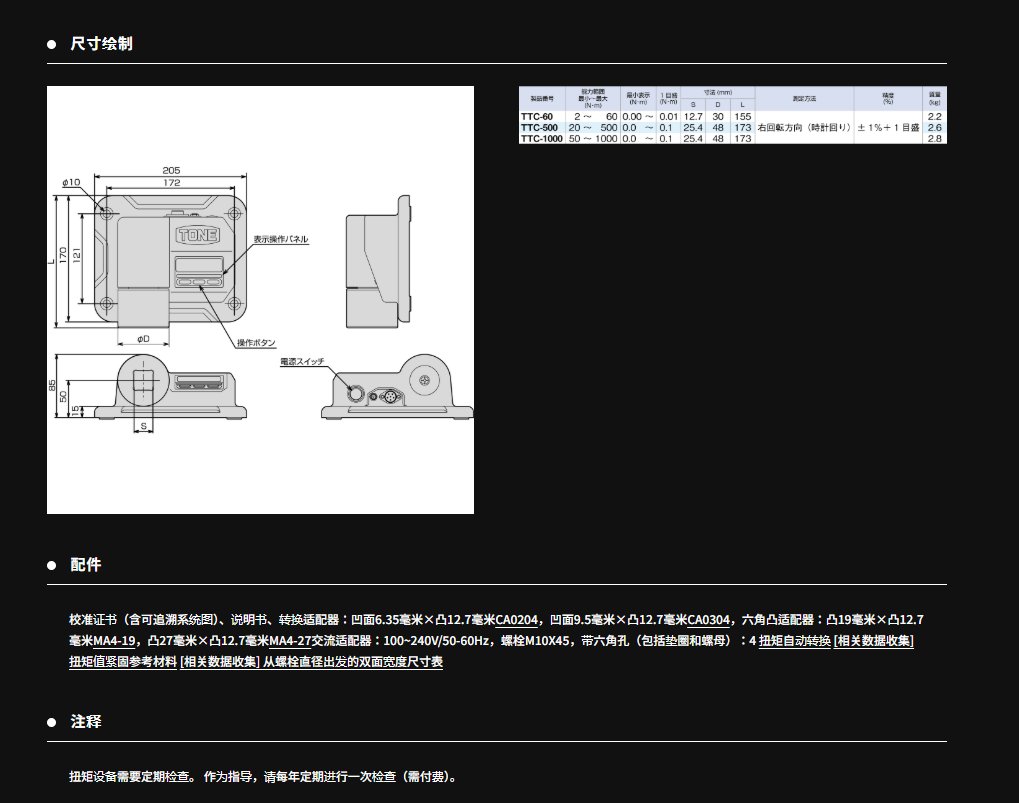Click the MA4-19 hex adapter link
This screenshot has width=1019, height=803.
tap(115, 641)
